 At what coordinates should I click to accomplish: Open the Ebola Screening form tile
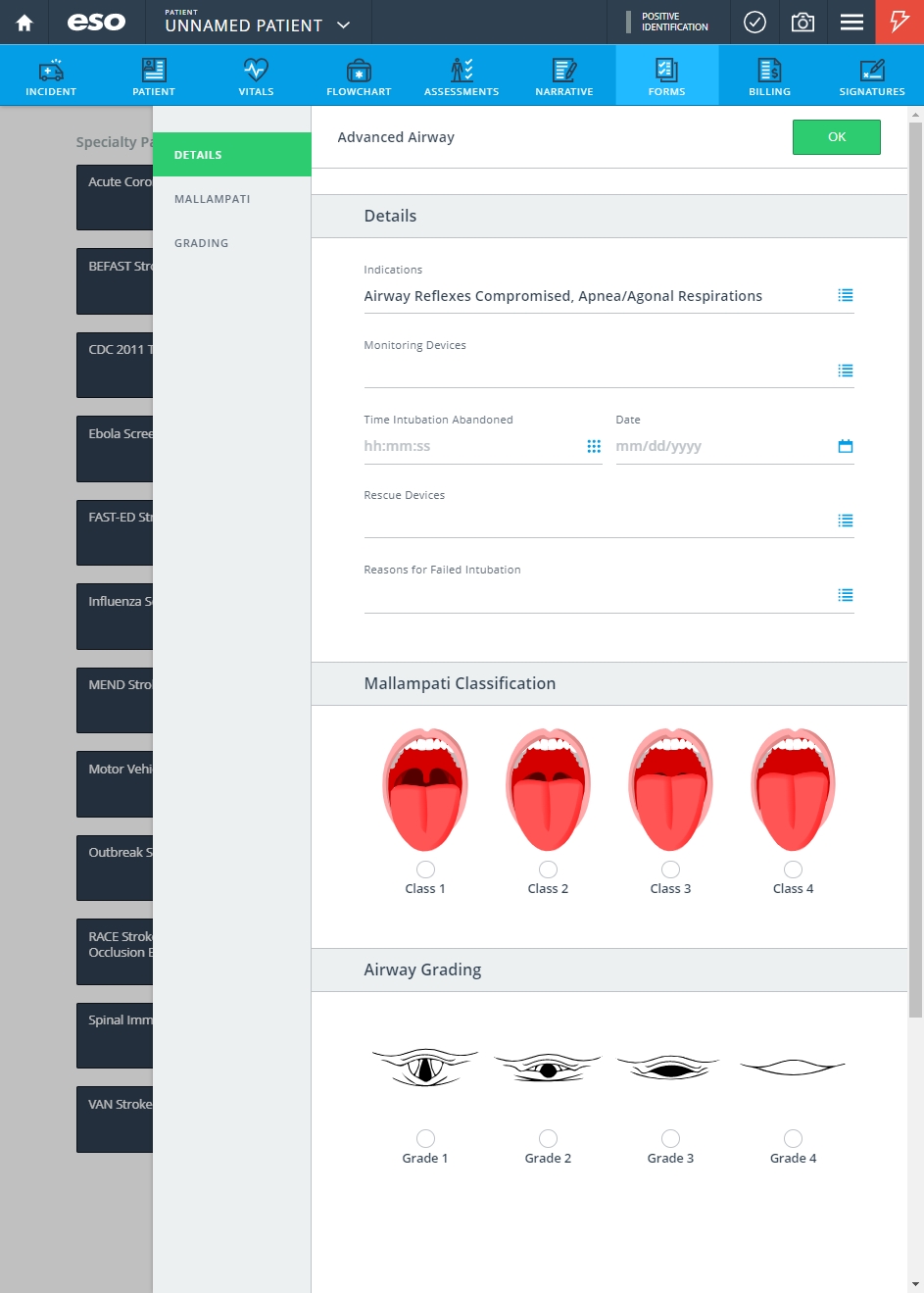tap(115, 449)
